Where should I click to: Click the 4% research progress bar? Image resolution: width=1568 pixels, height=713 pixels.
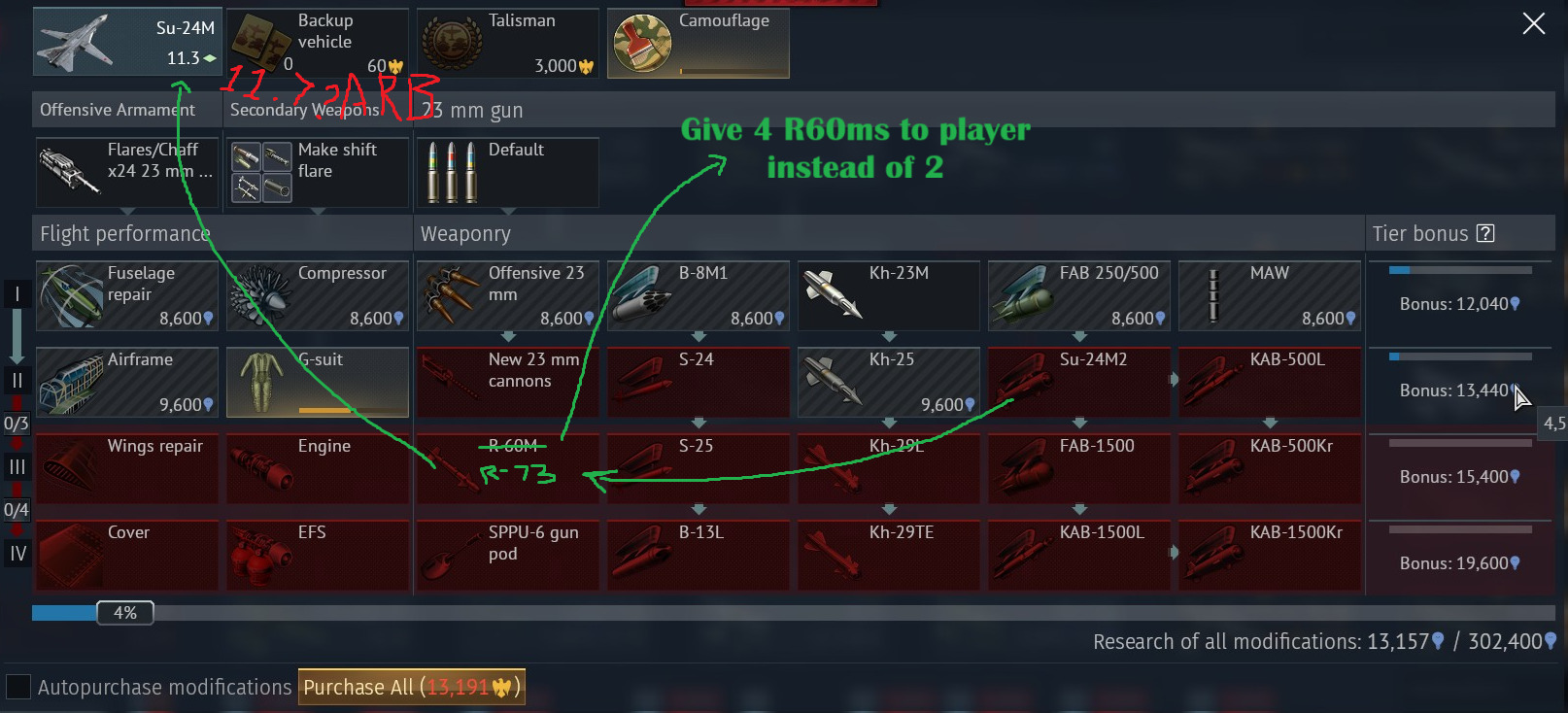(x=794, y=613)
